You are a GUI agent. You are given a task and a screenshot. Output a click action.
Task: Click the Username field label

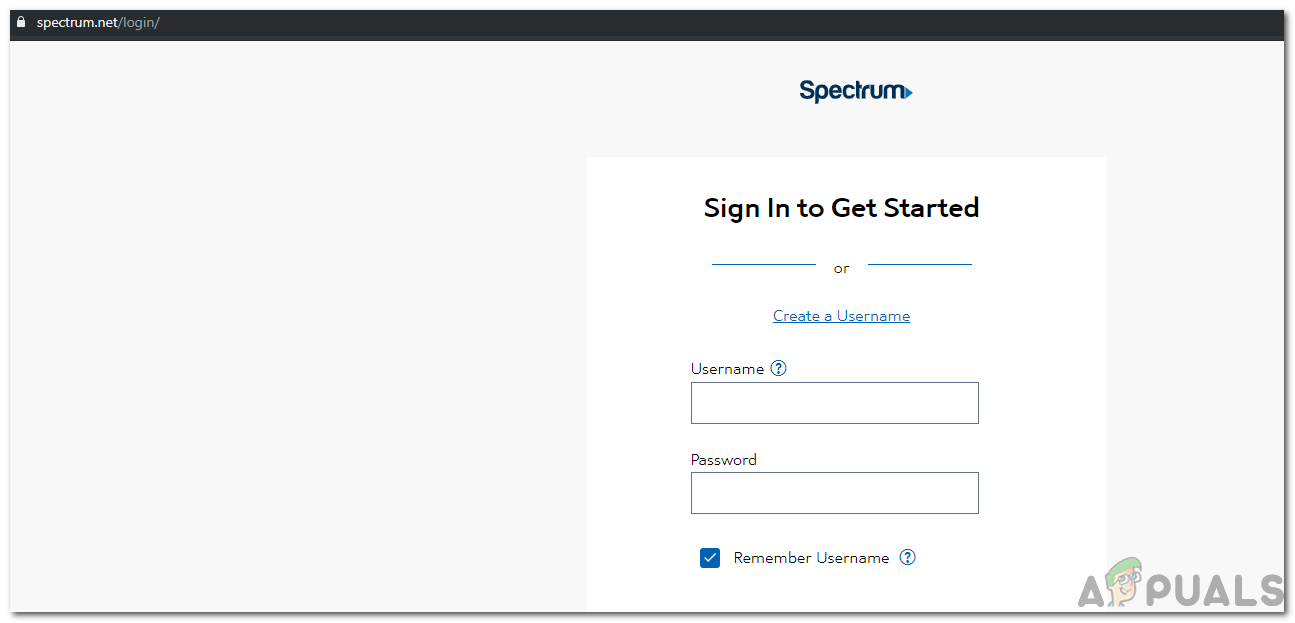(x=727, y=369)
